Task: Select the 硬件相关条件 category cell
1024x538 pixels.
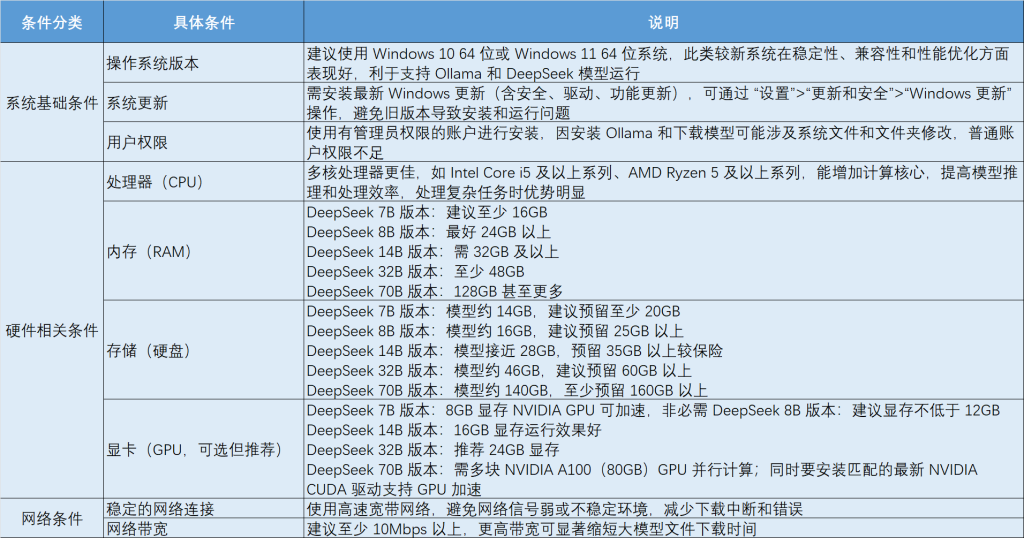Action: click(x=51, y=330)
